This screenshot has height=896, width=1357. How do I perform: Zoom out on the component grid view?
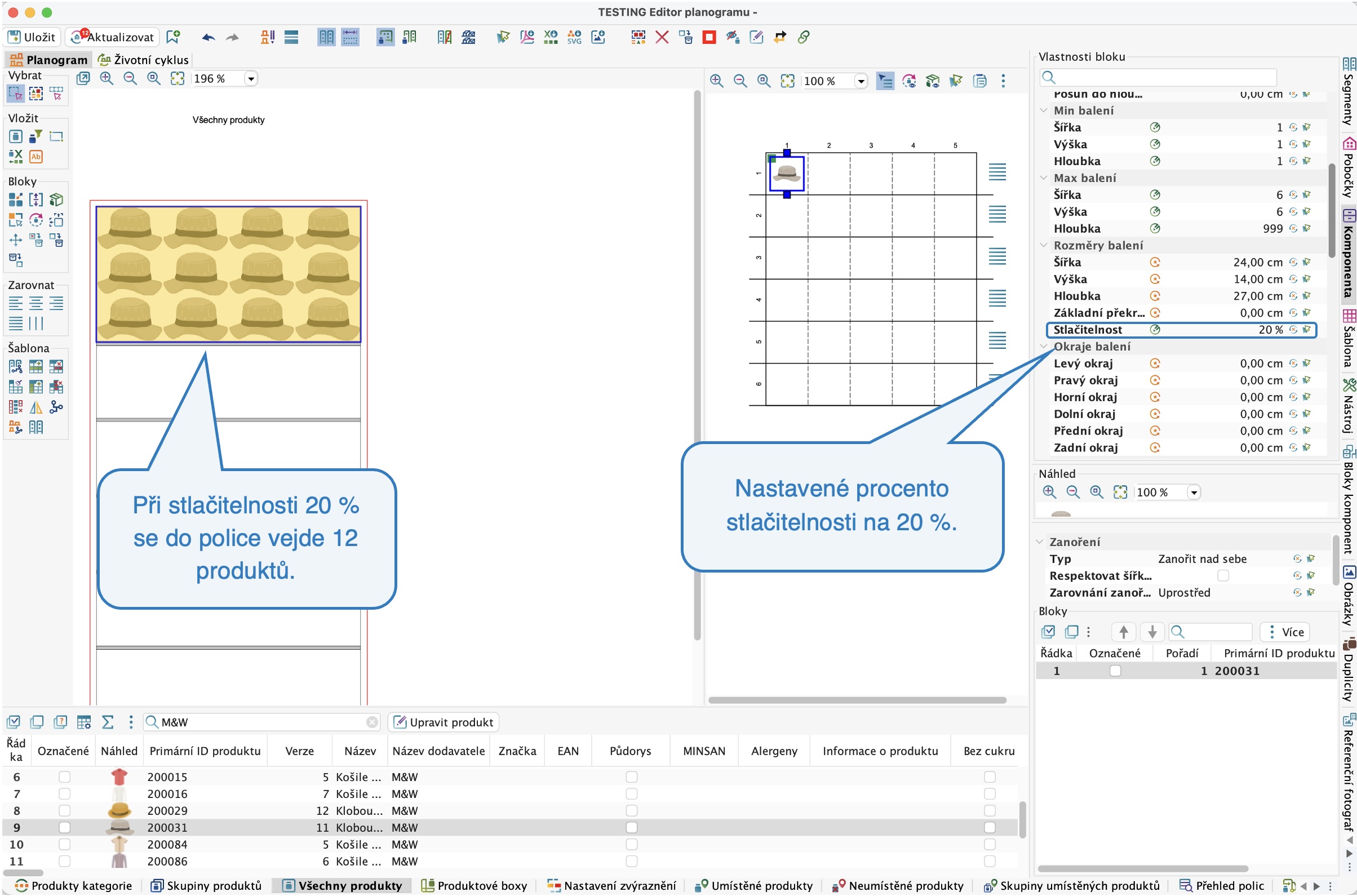click(740, 81)
